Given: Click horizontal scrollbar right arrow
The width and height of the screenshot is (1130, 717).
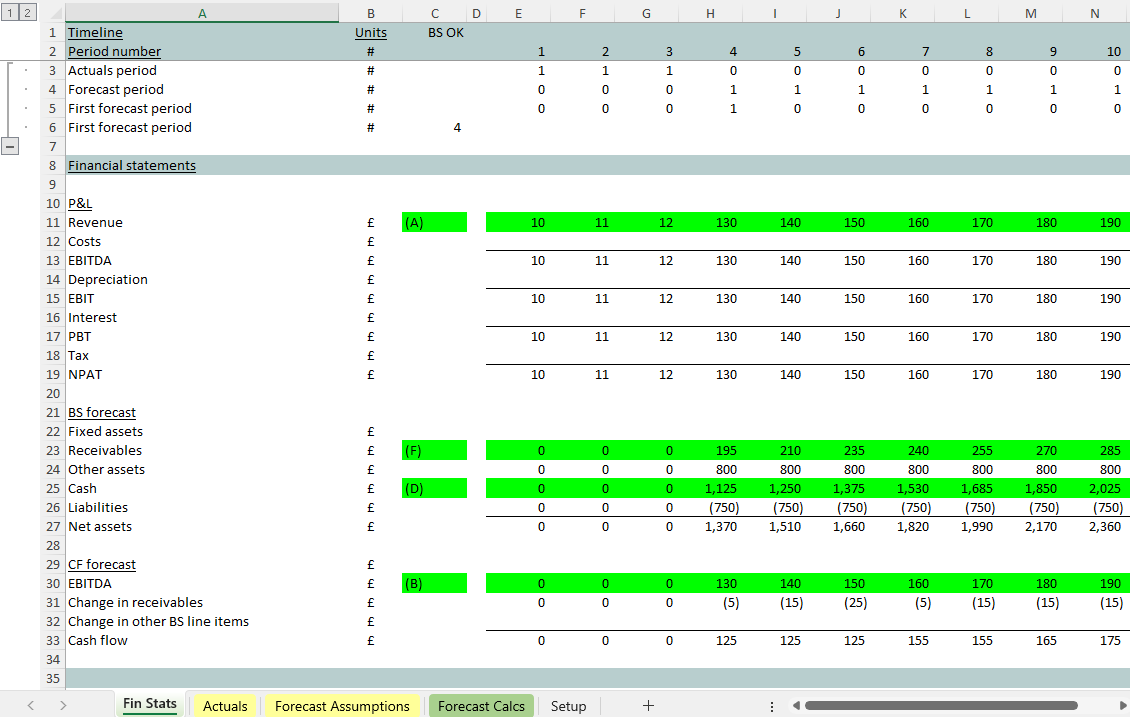Looking at the screenshot, I should tap(1120, 706).
